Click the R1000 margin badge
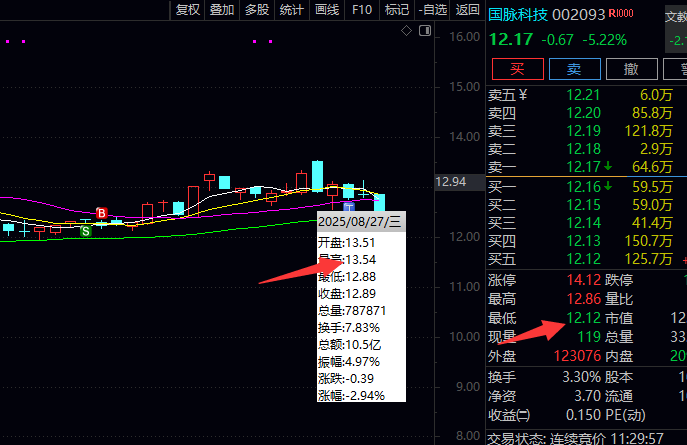687x445 pixels. tap(621, 14)
